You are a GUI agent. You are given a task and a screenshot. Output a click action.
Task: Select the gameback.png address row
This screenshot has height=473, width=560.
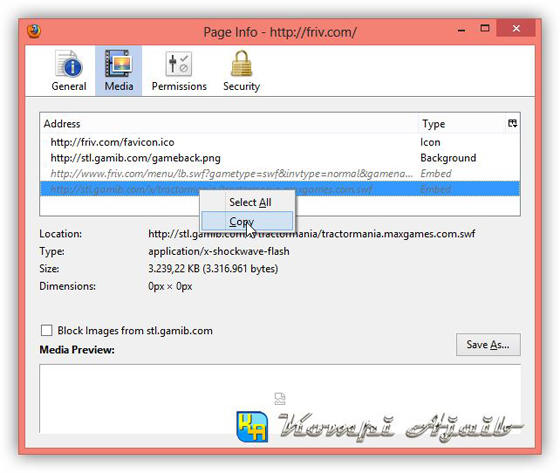point(280,158)
